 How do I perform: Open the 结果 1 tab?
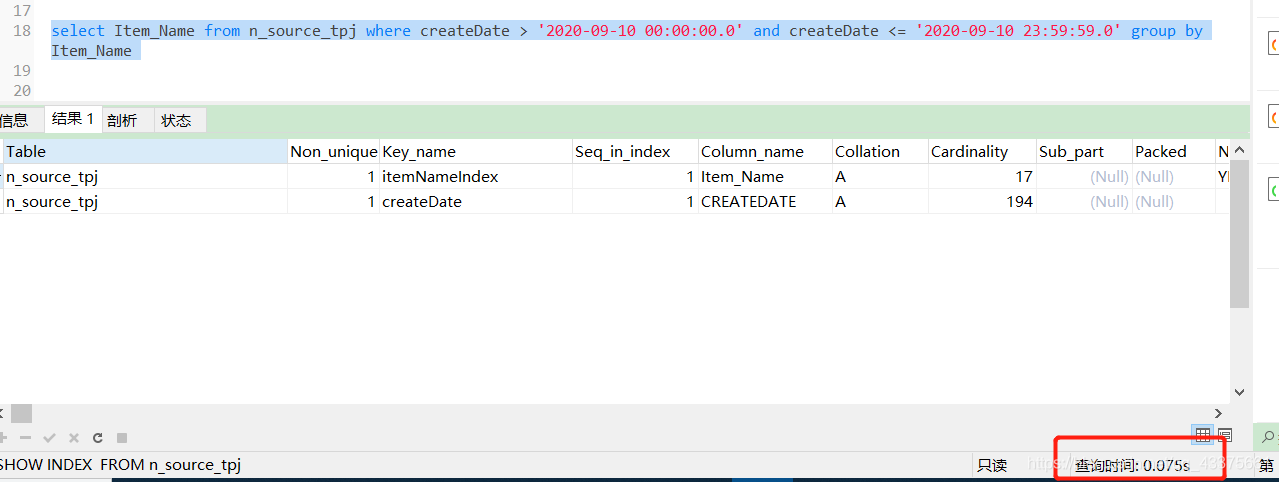click(73, 119)
